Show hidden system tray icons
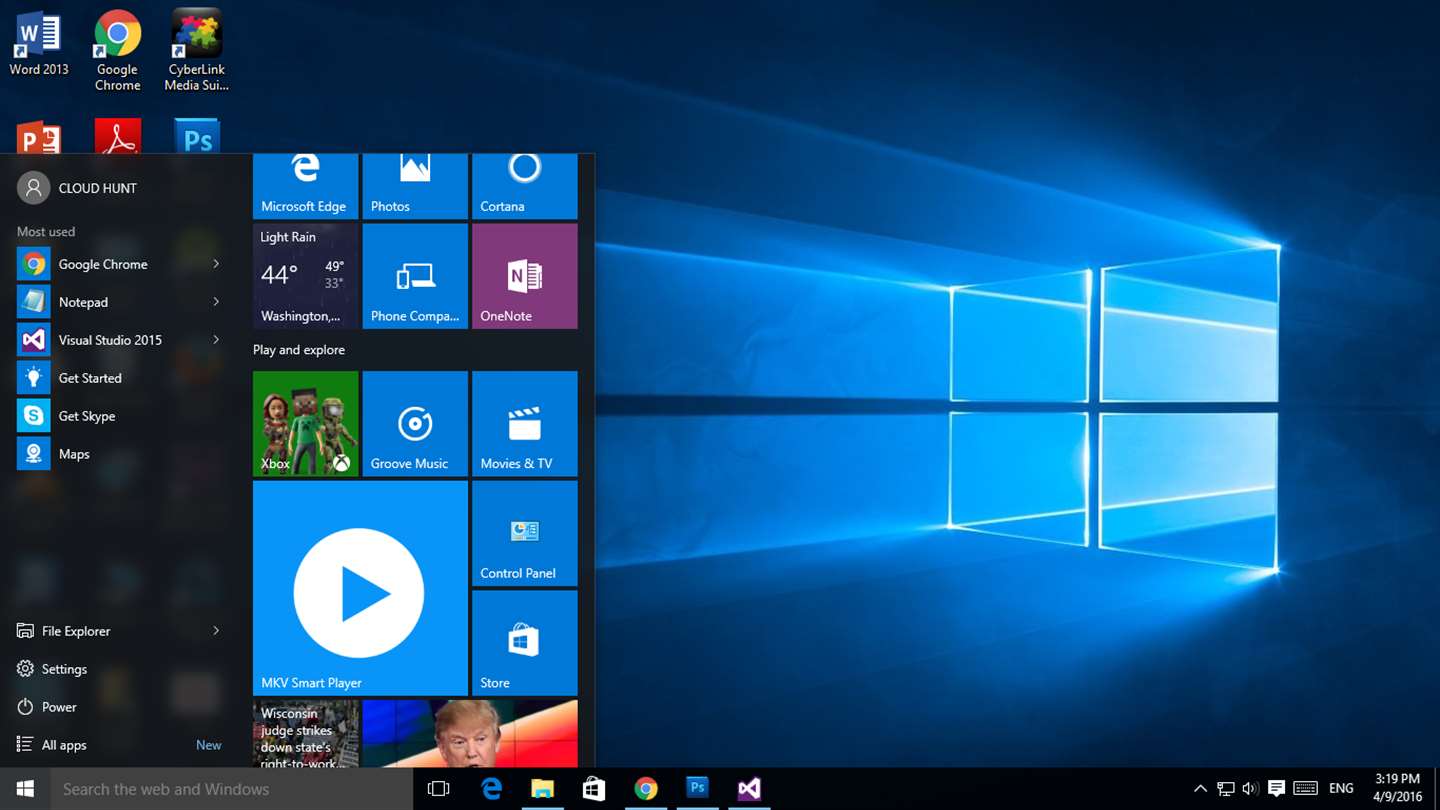The width and height of the screenshot is (1440, 810). point(1201,789)
